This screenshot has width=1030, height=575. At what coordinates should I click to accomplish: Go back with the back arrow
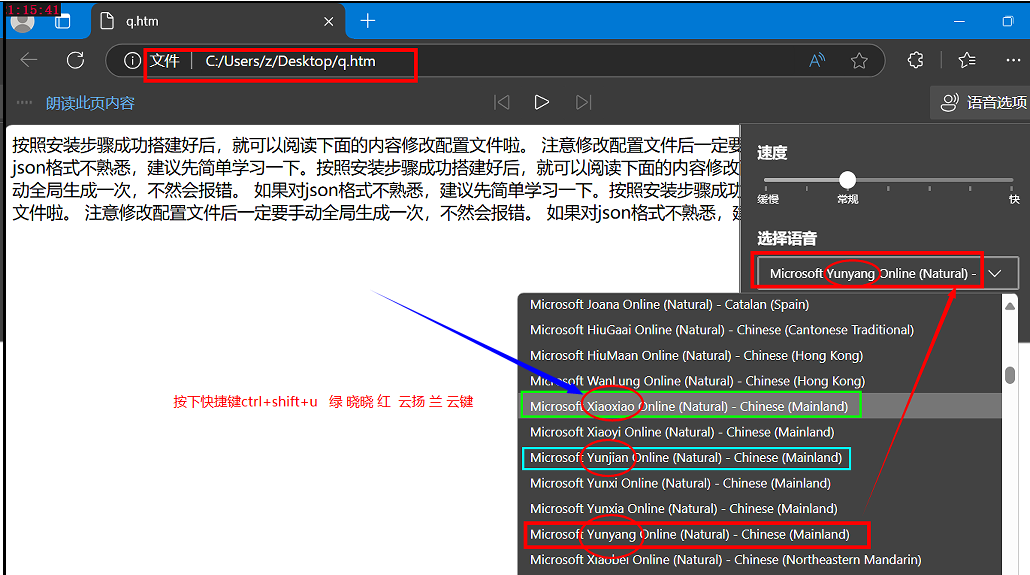tap(29, 60)
